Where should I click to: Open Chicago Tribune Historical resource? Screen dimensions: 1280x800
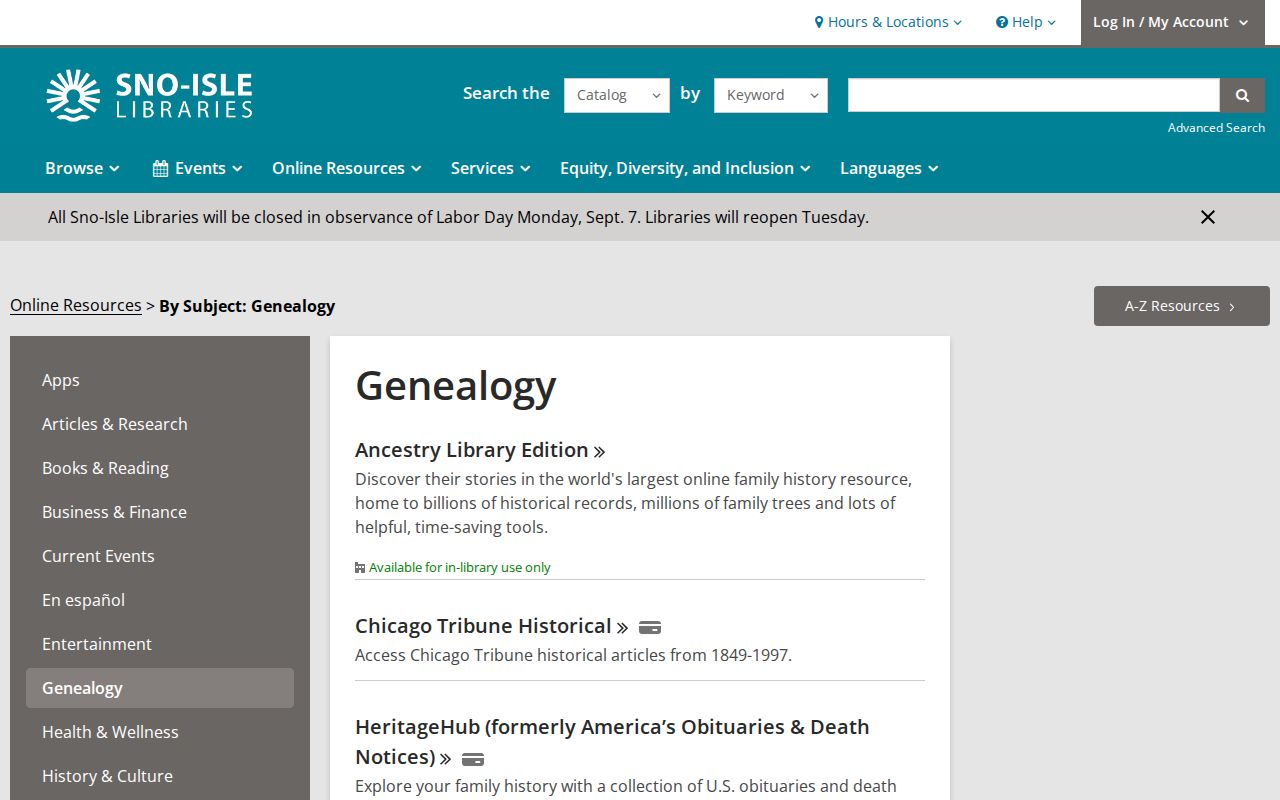(x=492, y=626)
